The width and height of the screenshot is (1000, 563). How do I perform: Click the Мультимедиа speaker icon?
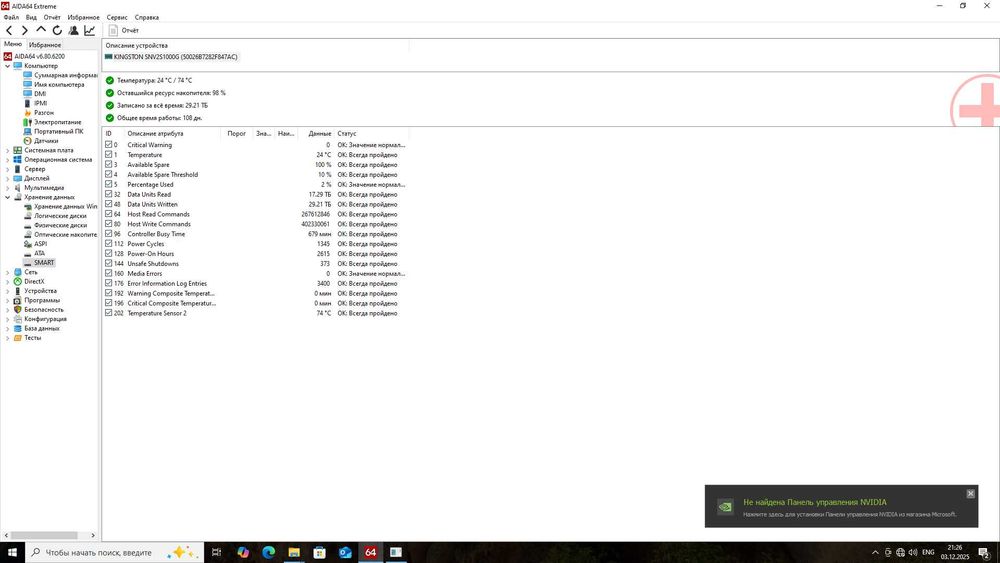(x=17, y=187)
